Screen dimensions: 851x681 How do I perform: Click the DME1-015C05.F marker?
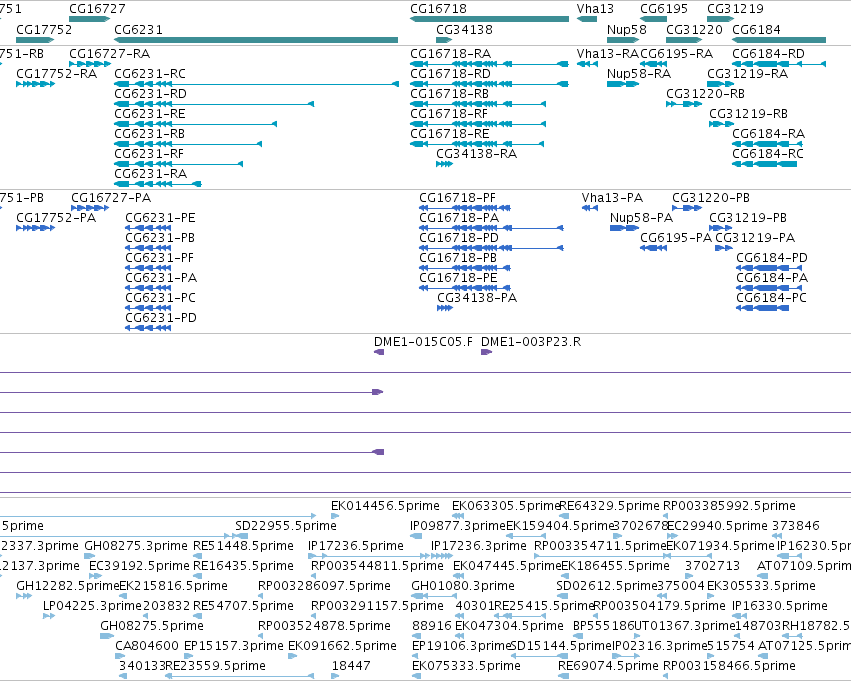click(379, 352)
